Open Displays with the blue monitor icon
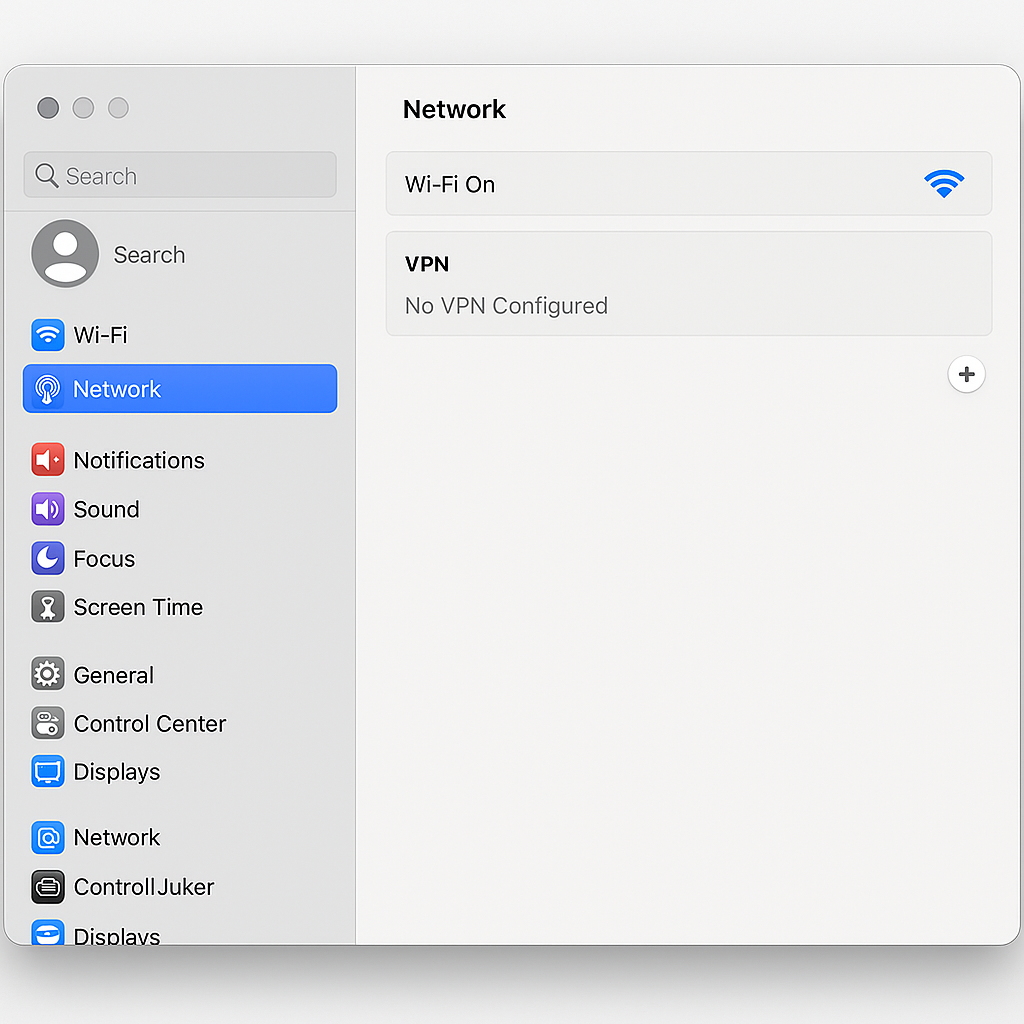Screen dimensions: 1024x1024 pos(48,772)
